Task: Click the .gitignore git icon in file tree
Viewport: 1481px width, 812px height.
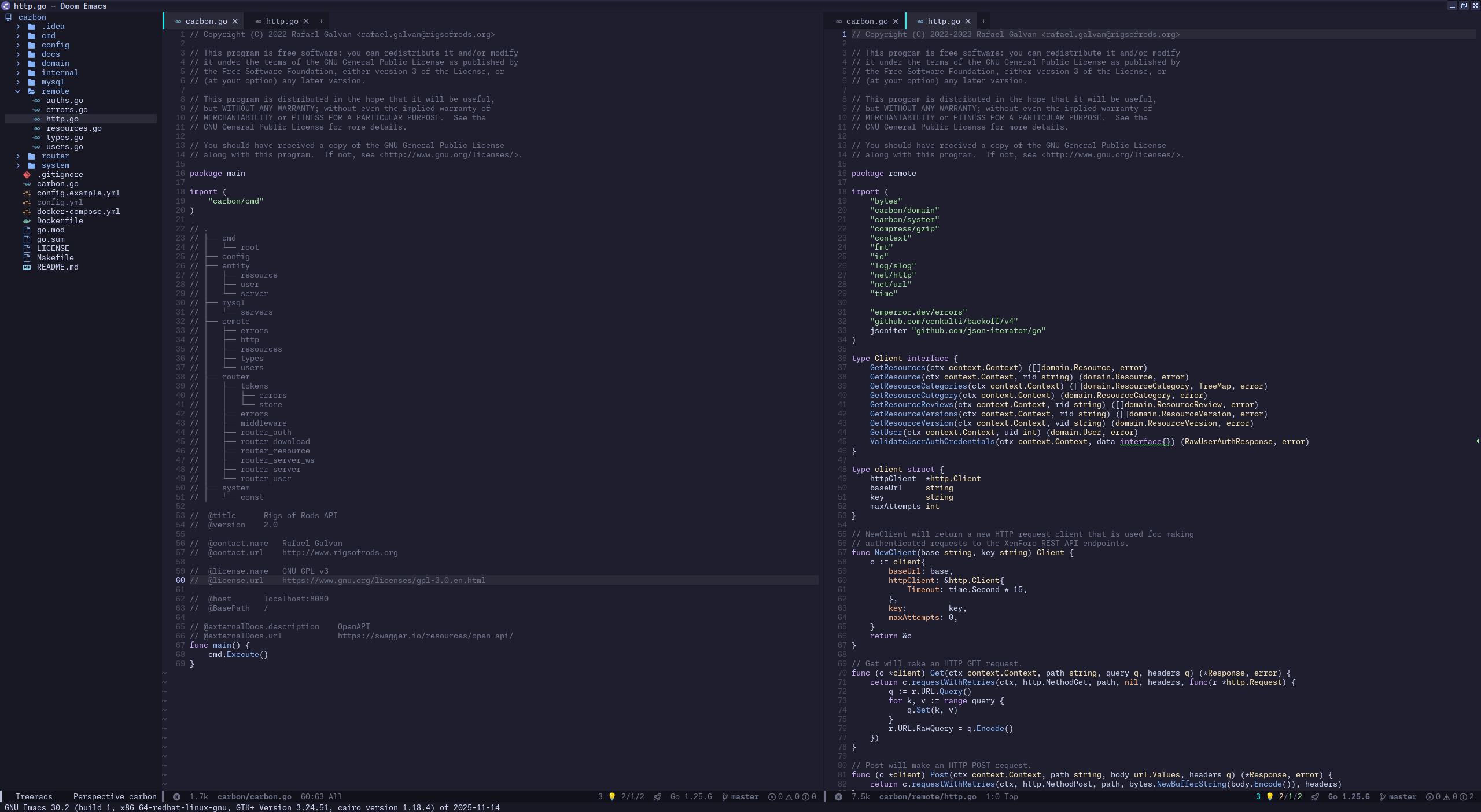Action: tap(27, 174)
